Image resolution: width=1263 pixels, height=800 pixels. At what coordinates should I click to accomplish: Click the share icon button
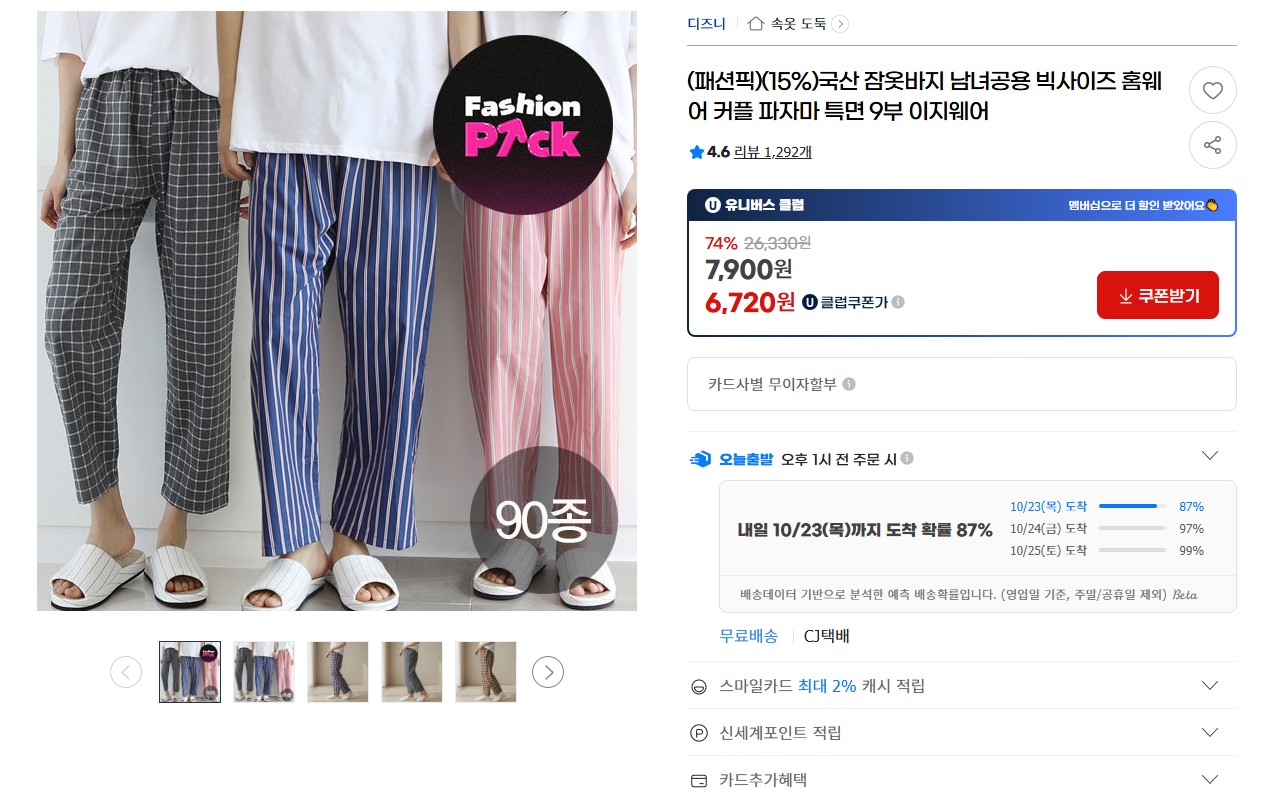[x=1212, y=145]
